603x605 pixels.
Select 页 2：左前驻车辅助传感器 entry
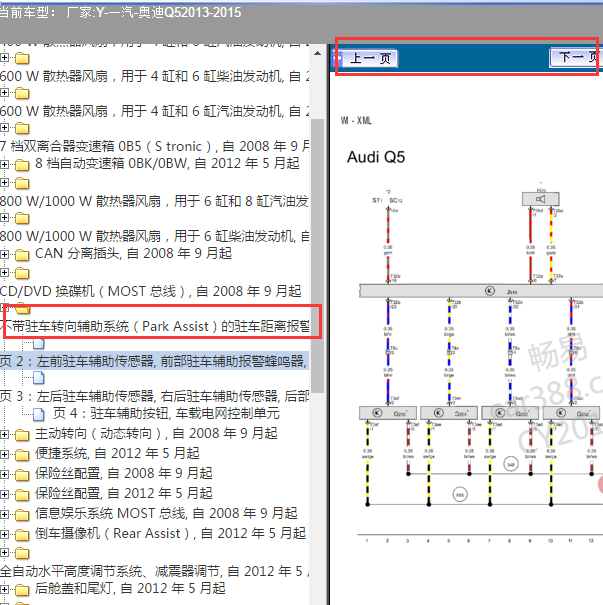coord(154,362)
